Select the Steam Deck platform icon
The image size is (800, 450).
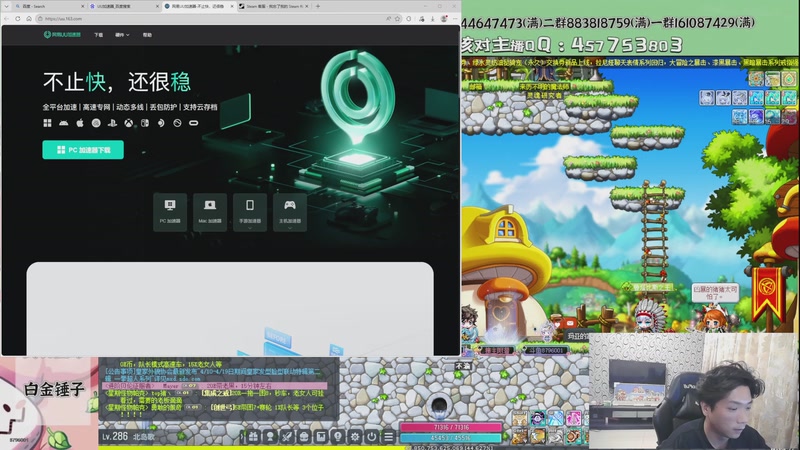coord(161,123)
